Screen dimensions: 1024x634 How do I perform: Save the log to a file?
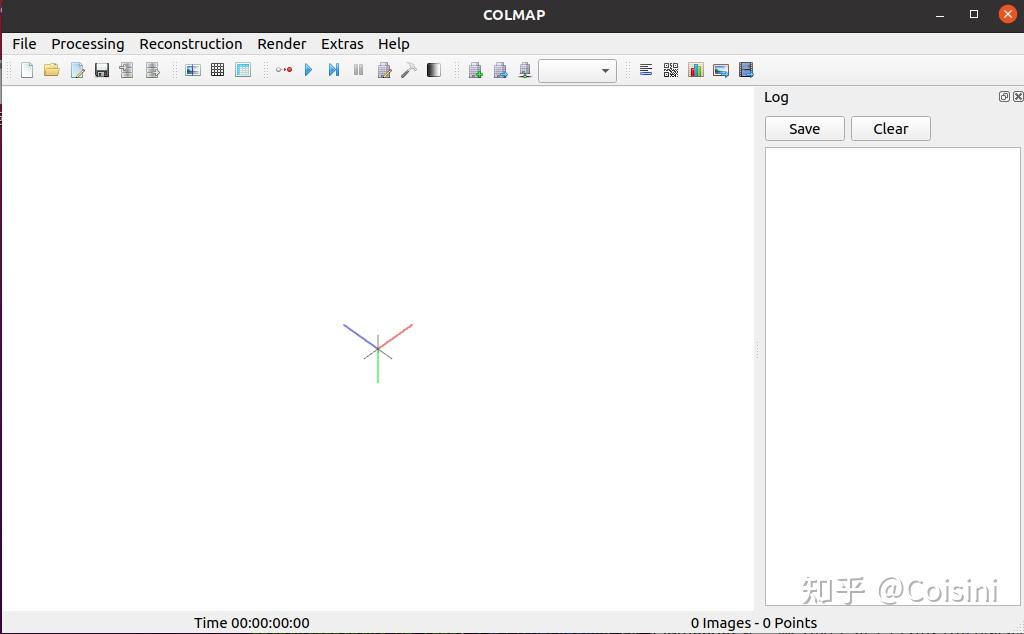[x=804, y=128]
